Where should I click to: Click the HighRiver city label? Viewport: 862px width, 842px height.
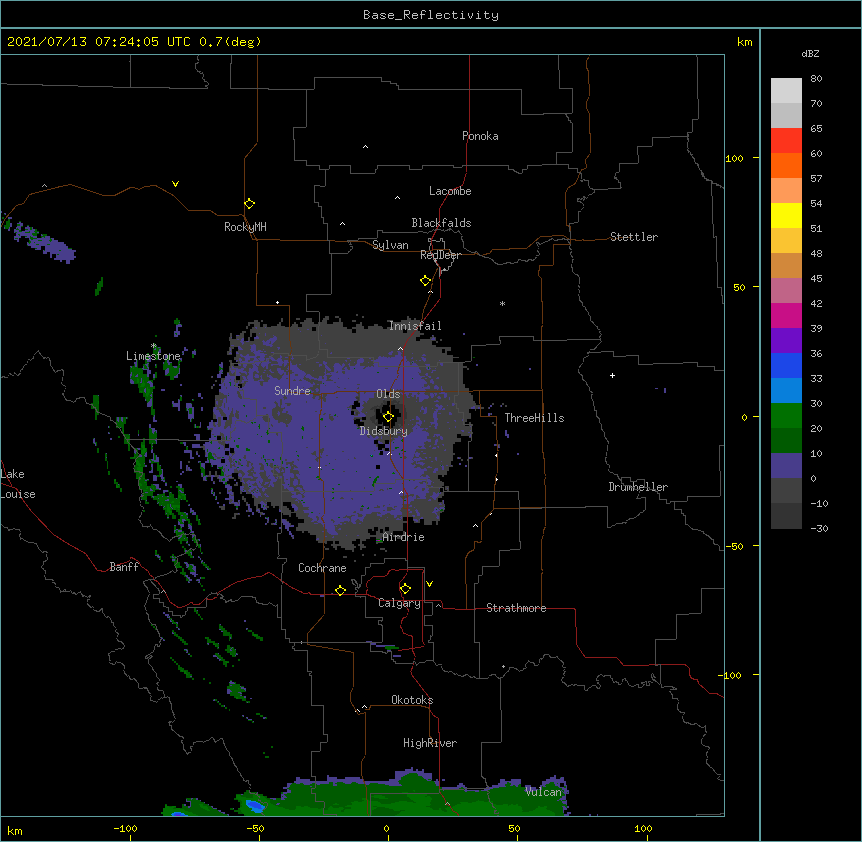pyautogui.click(x=430, y=743)
